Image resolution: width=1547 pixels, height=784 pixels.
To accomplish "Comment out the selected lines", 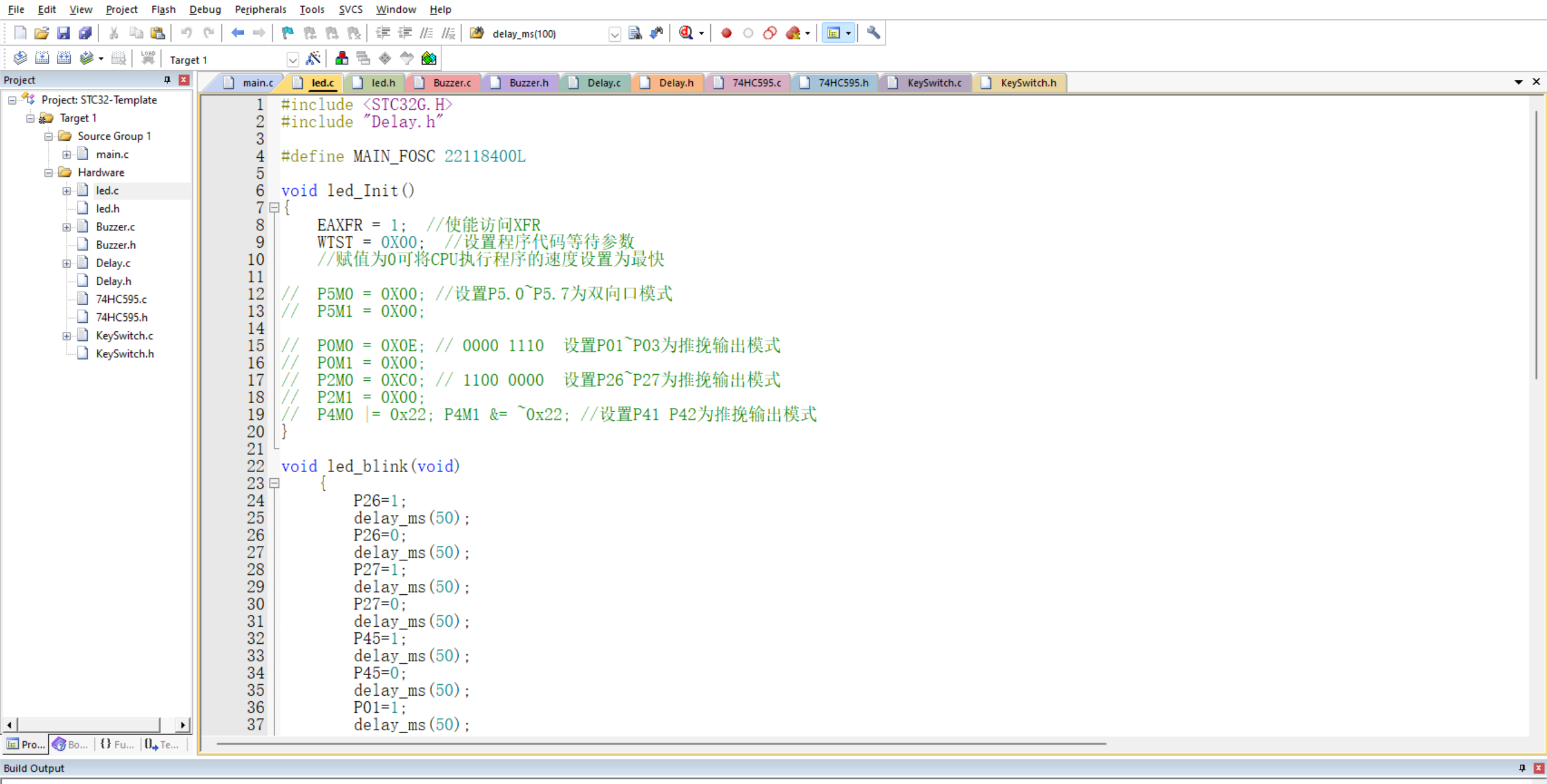I will pyautogui.click(x=426, y=33).
